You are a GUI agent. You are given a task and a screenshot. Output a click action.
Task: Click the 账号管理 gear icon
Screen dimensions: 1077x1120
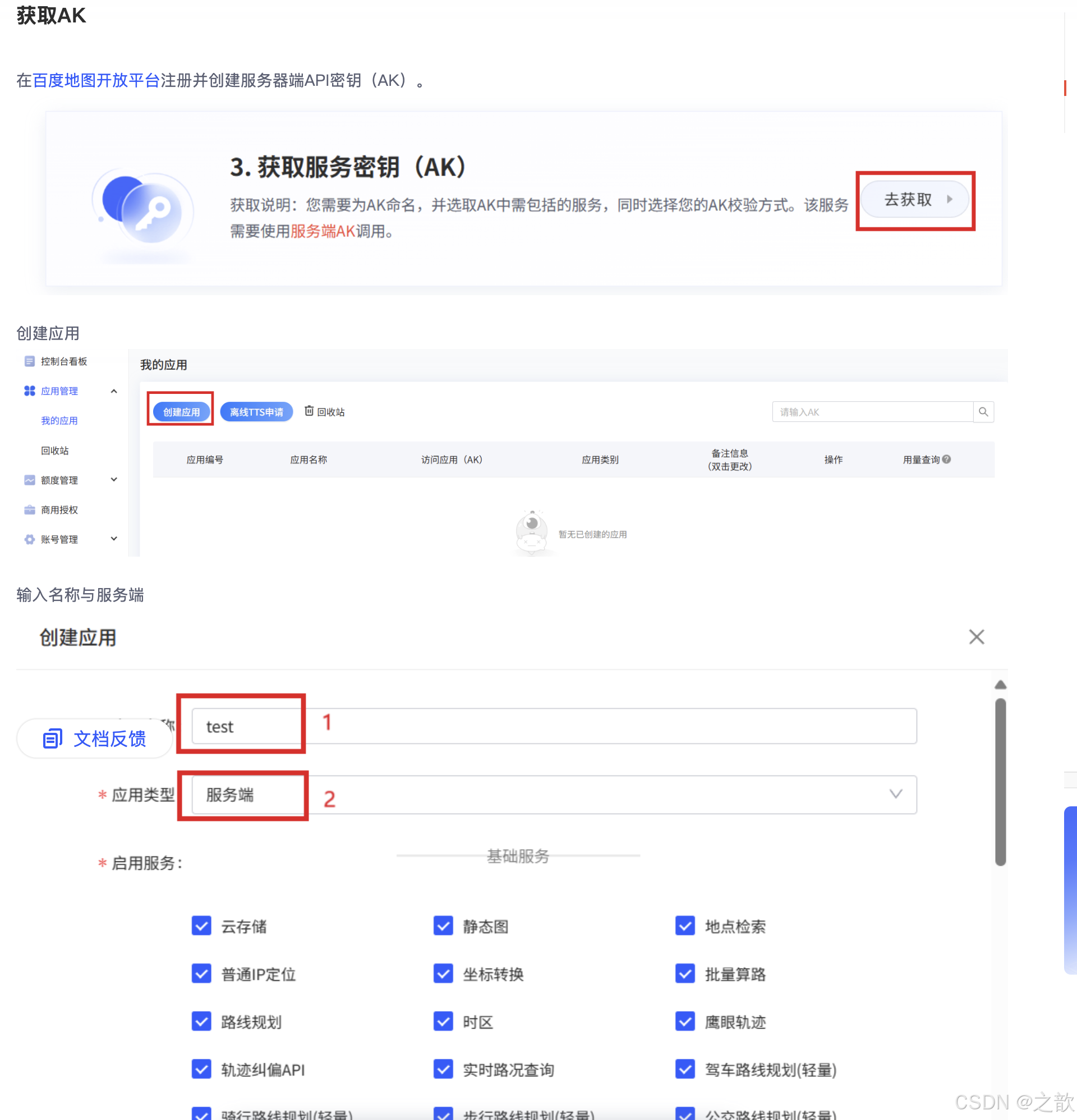pos(30,539)
